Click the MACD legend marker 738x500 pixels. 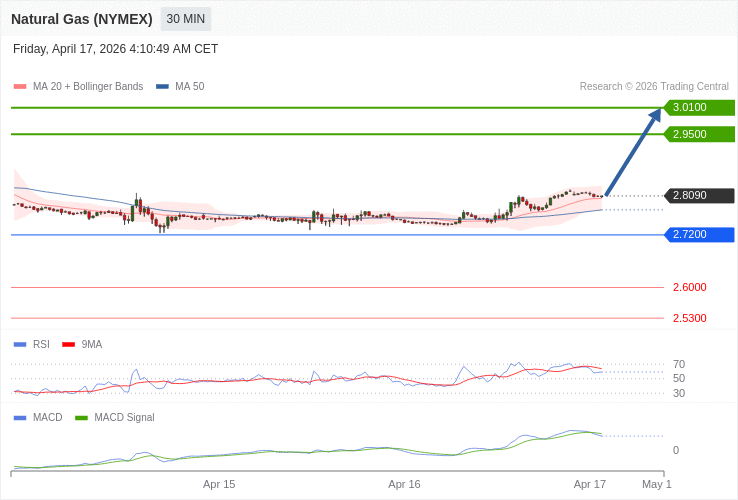(x=20, y=417)
